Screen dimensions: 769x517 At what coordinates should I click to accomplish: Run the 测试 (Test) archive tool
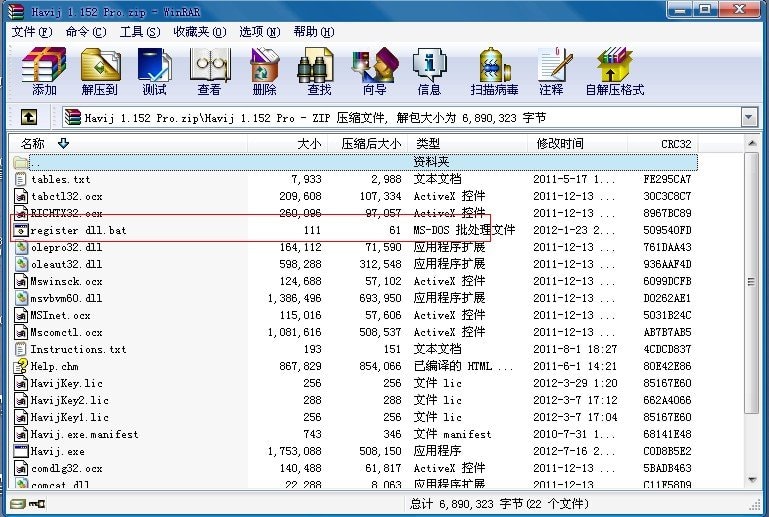pos(154,72)
